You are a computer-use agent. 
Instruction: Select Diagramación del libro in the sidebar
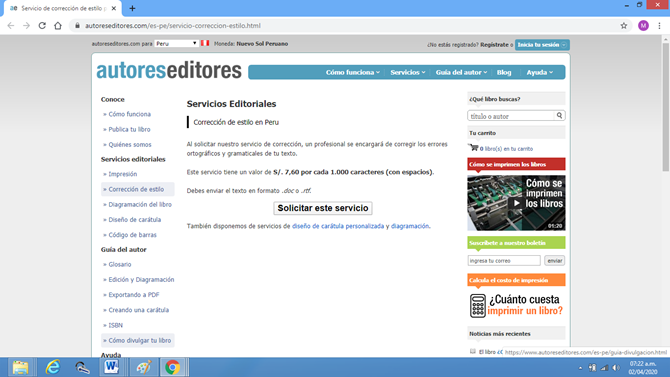pos(140,204)
